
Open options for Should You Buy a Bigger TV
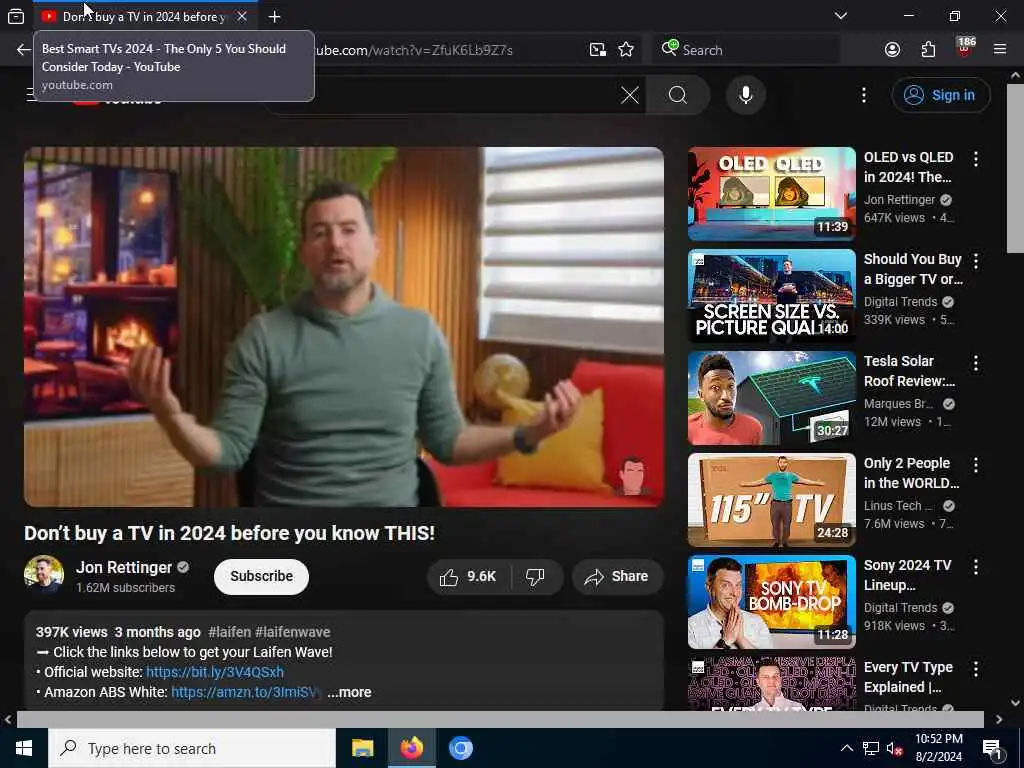976,261
